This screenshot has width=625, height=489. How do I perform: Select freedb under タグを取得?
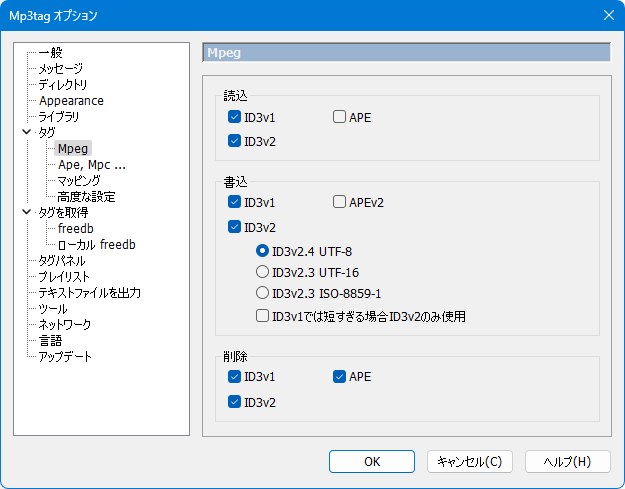click(76, 229)
